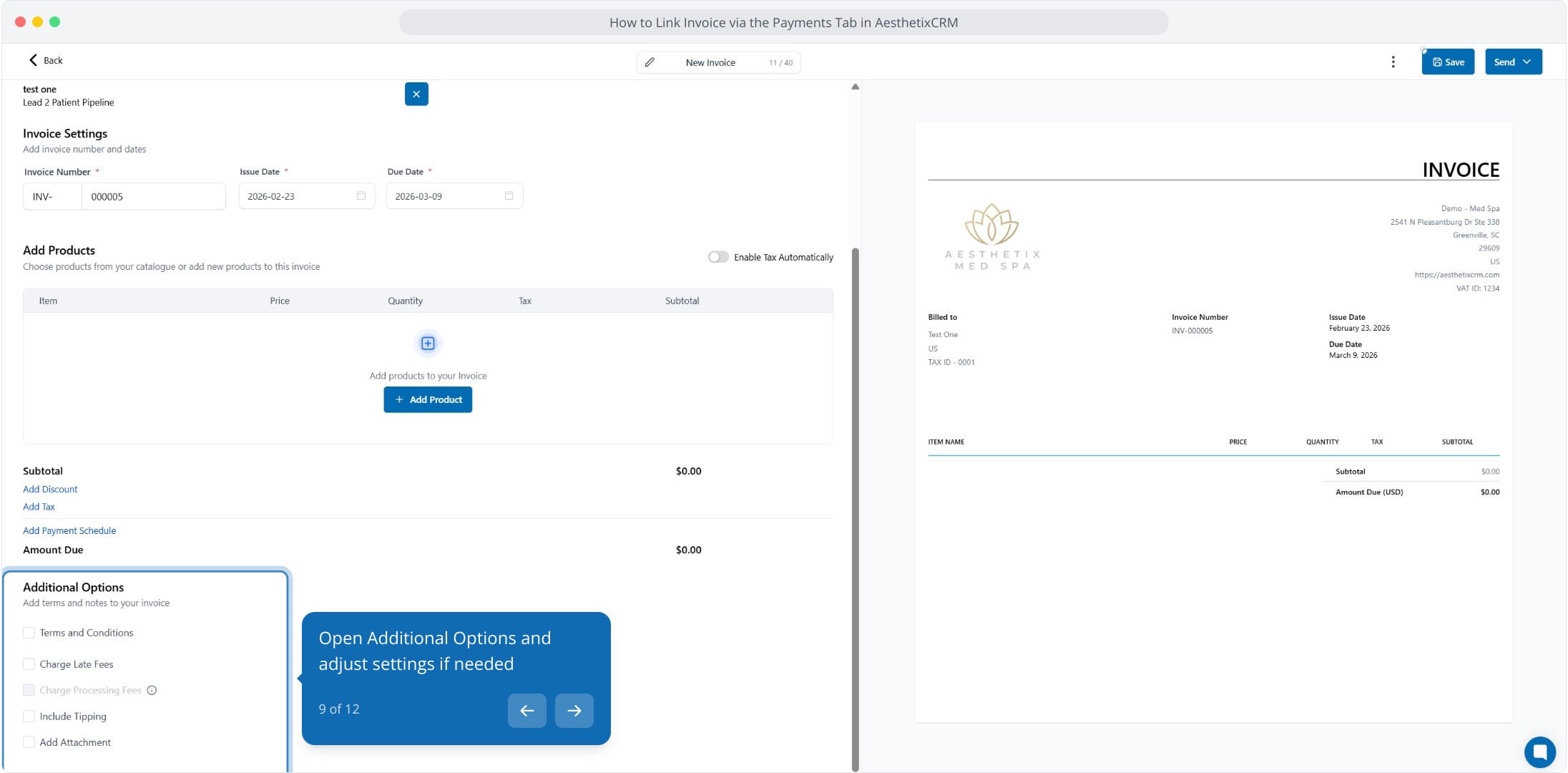Click the plus-square icon in the products table
The image size is (1568, 773).
pos(428,344)
